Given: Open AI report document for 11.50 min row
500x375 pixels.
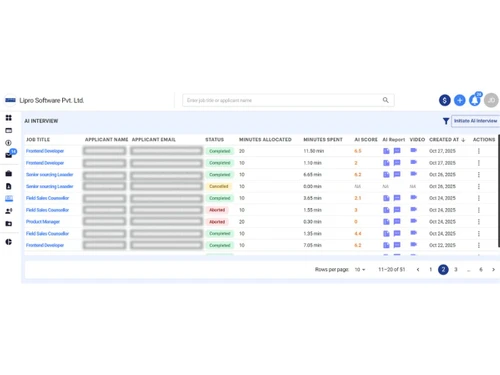Looking at the screenshot, I should click(x=386, y=151).
